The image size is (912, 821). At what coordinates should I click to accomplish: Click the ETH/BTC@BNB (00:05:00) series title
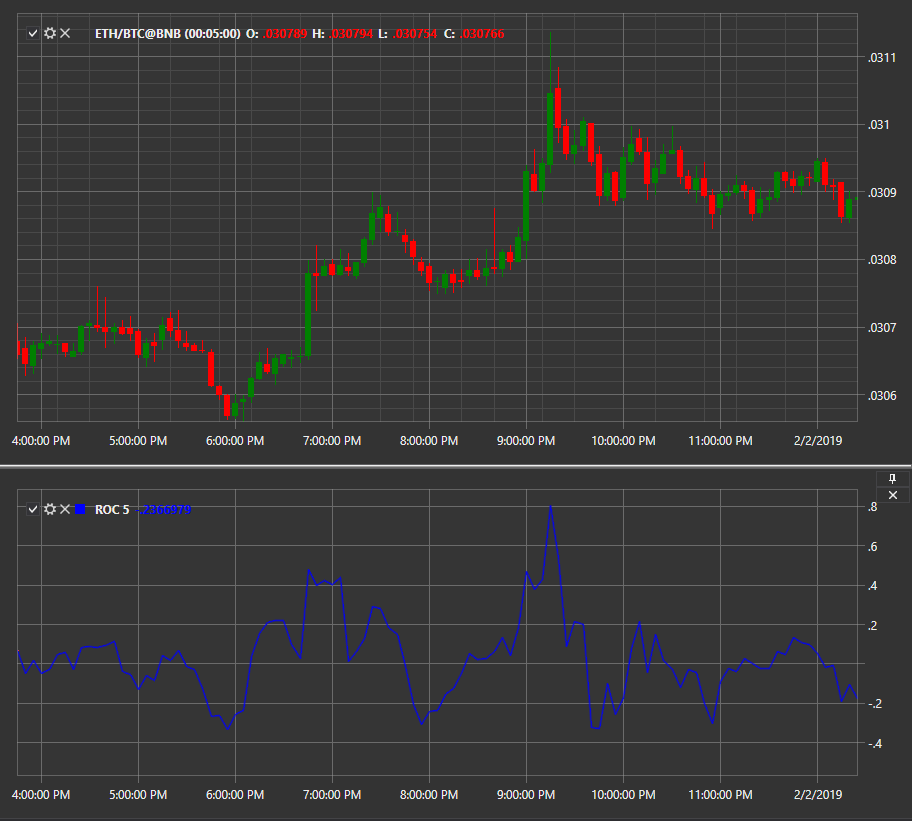pyautogui.click(x=168, y=34)
